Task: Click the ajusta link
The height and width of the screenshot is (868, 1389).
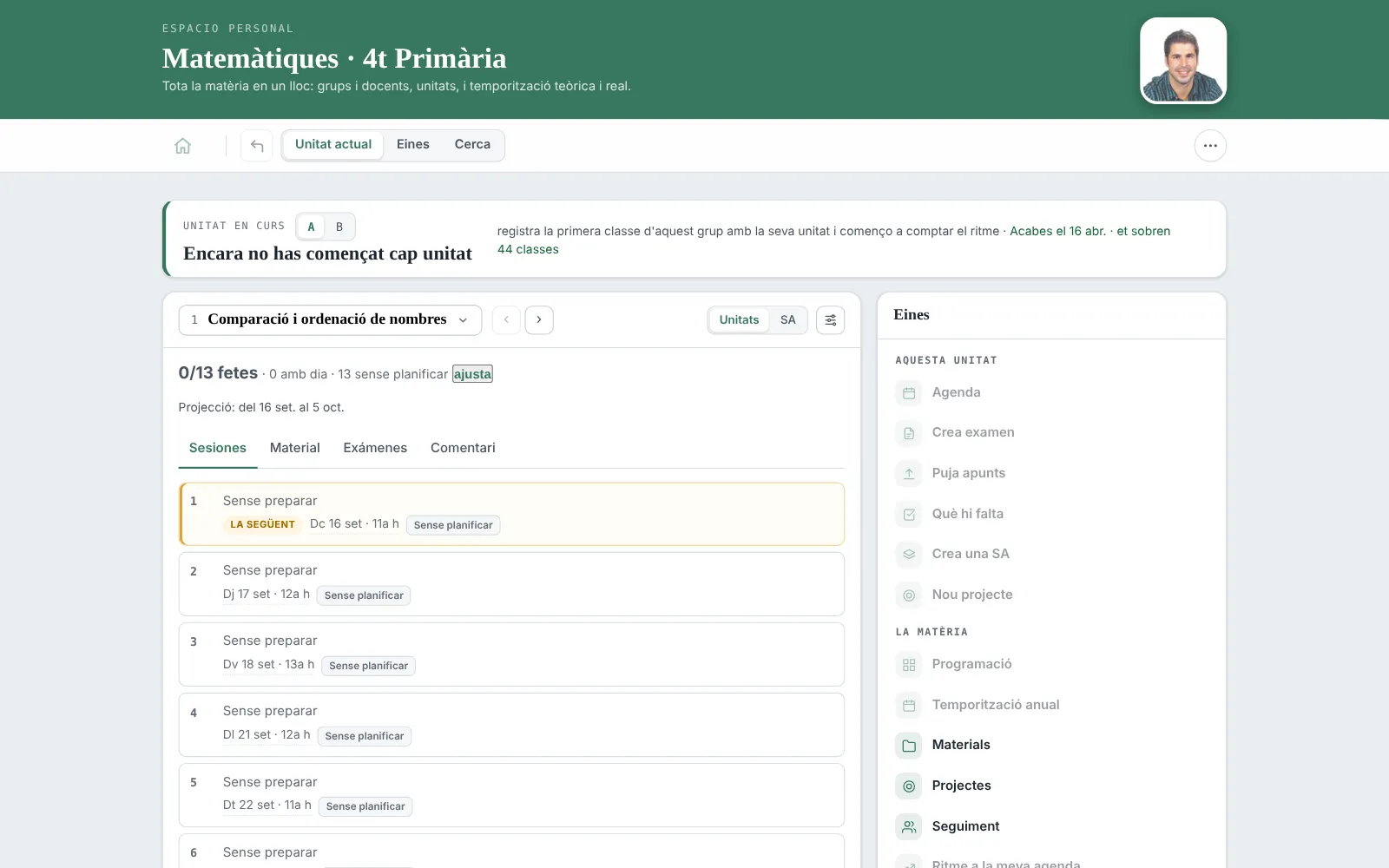Action: (x=472, y=374)
